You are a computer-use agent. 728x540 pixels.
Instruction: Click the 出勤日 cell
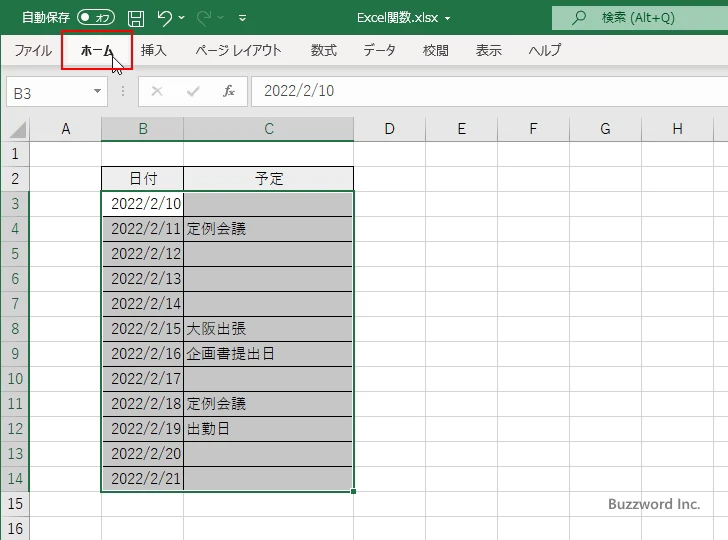pos(268,429)
